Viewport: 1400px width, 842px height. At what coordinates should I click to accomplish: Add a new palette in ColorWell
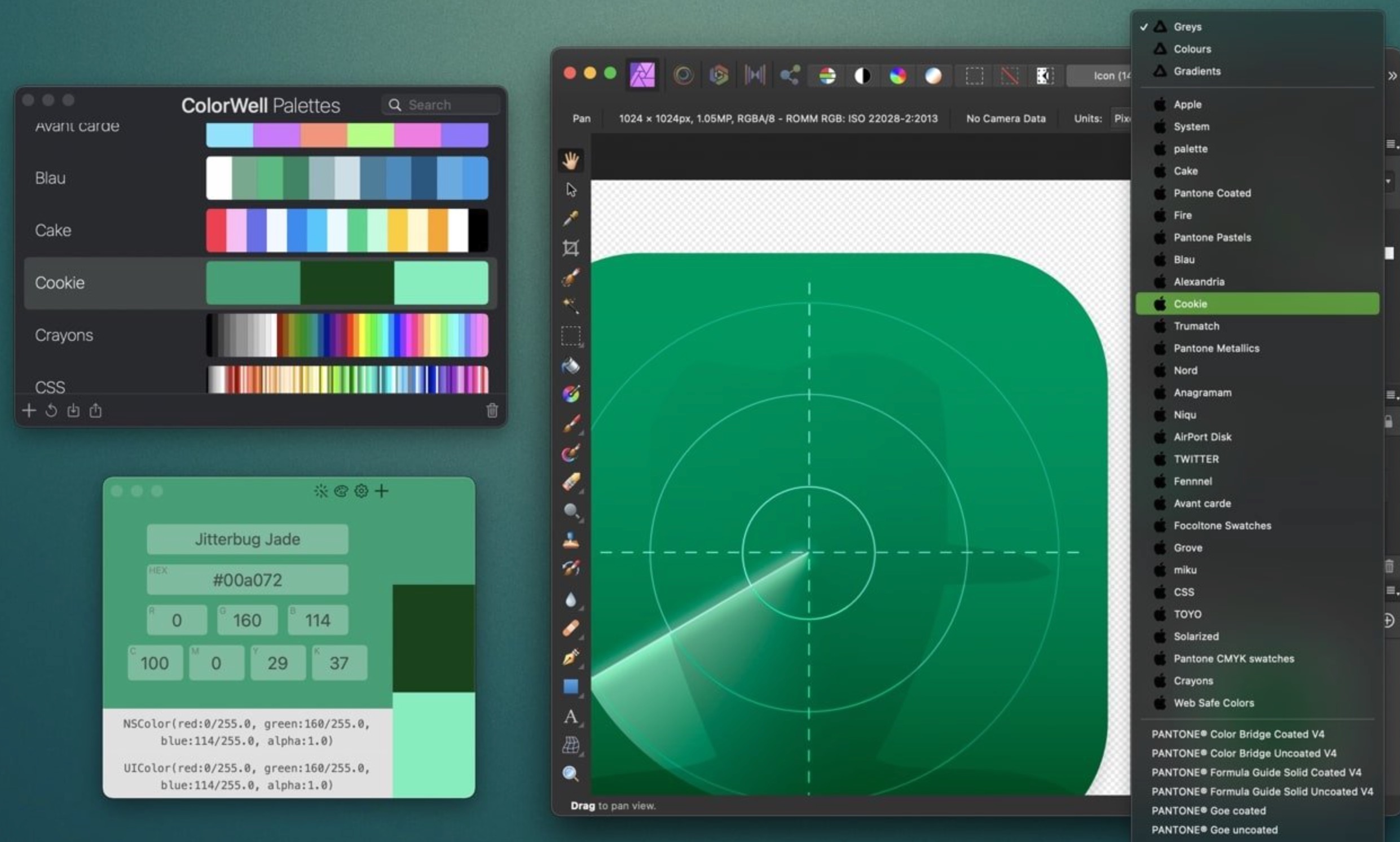[29, 410]
